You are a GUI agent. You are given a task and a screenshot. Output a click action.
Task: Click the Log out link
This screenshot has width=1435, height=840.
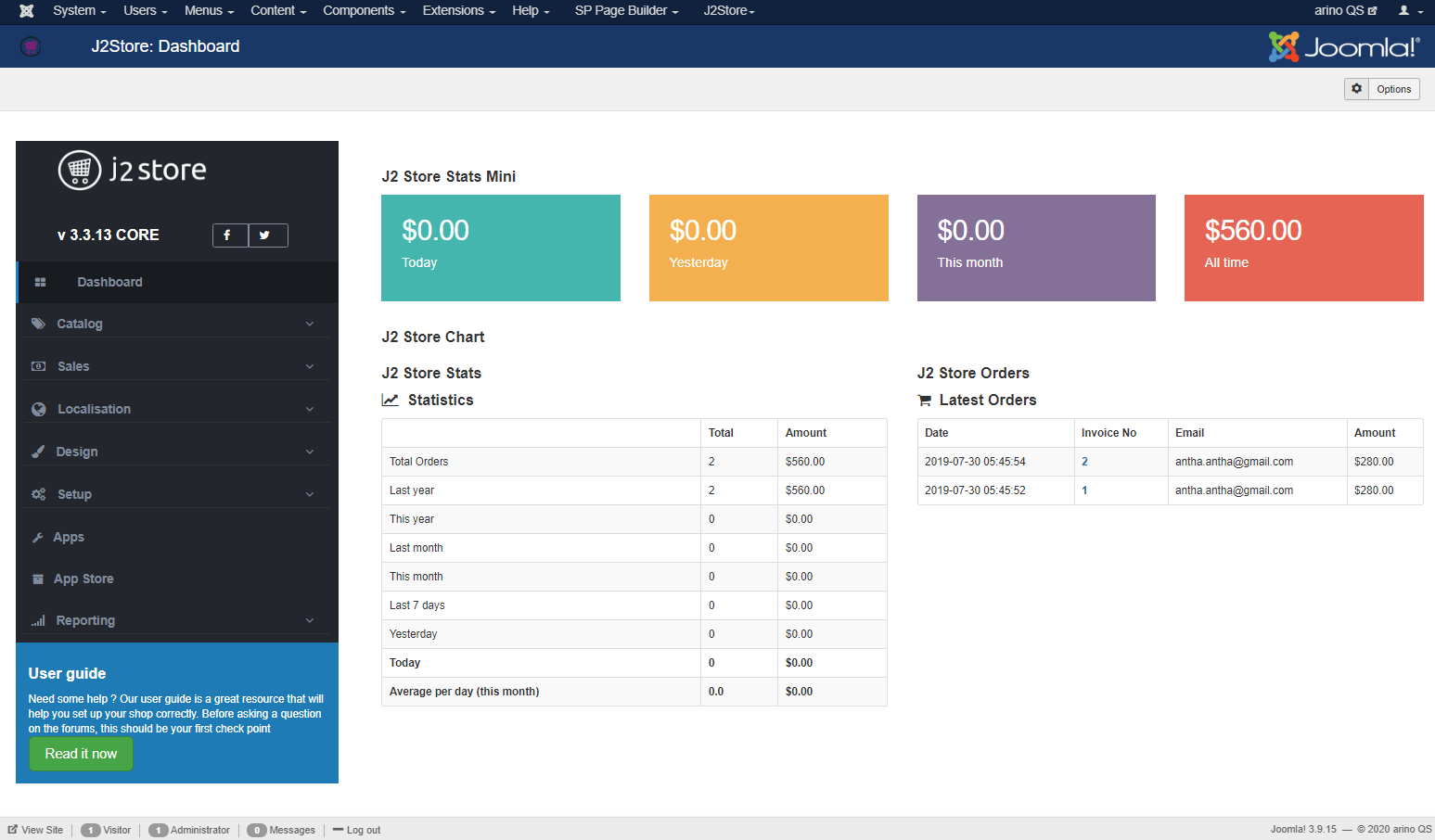(363, 830)
